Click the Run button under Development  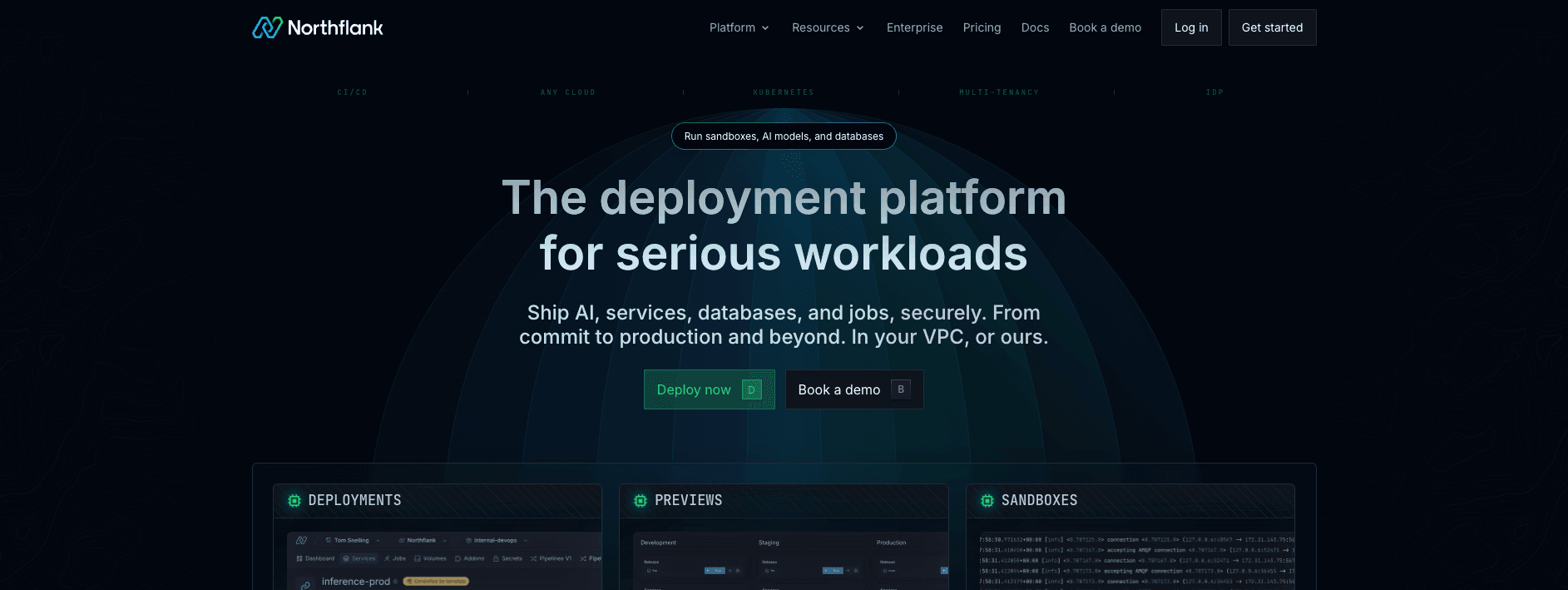715,571
